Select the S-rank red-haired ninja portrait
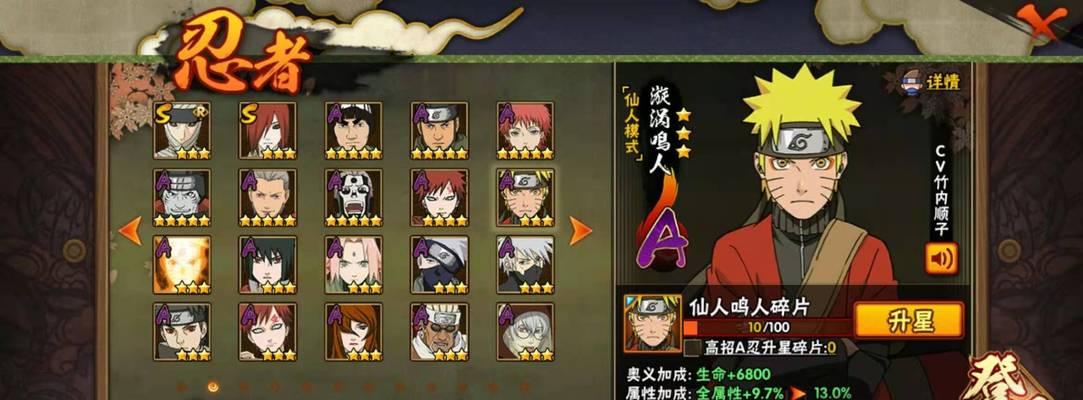 click(268, 131)
